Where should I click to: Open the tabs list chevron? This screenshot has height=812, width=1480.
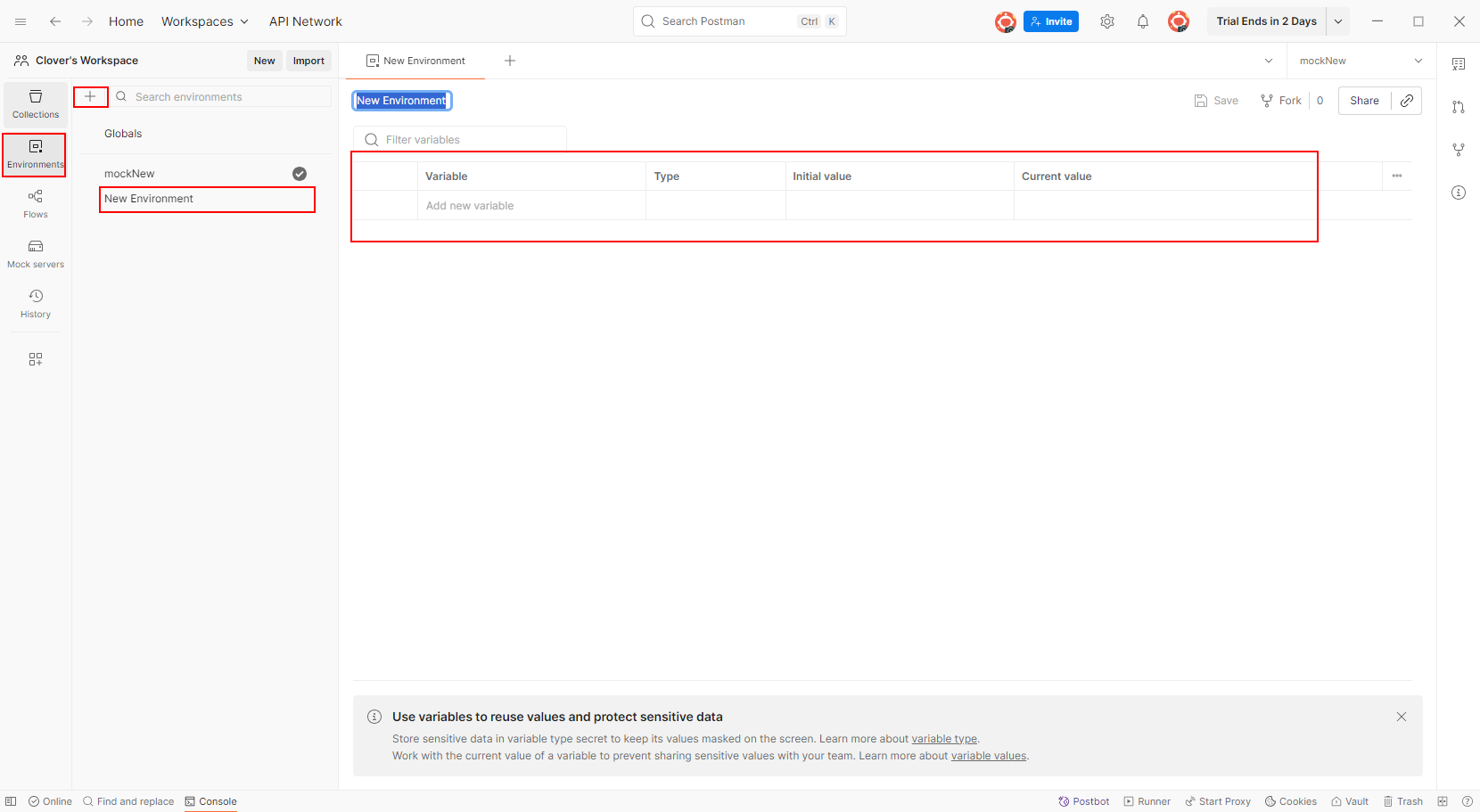pyautogui.click(x=1269, y=61)
